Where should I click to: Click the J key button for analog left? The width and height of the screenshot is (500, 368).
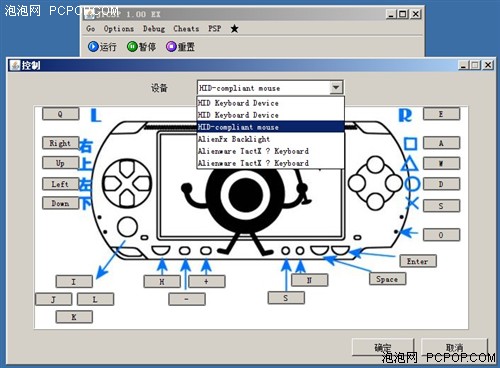click(53, 299)
